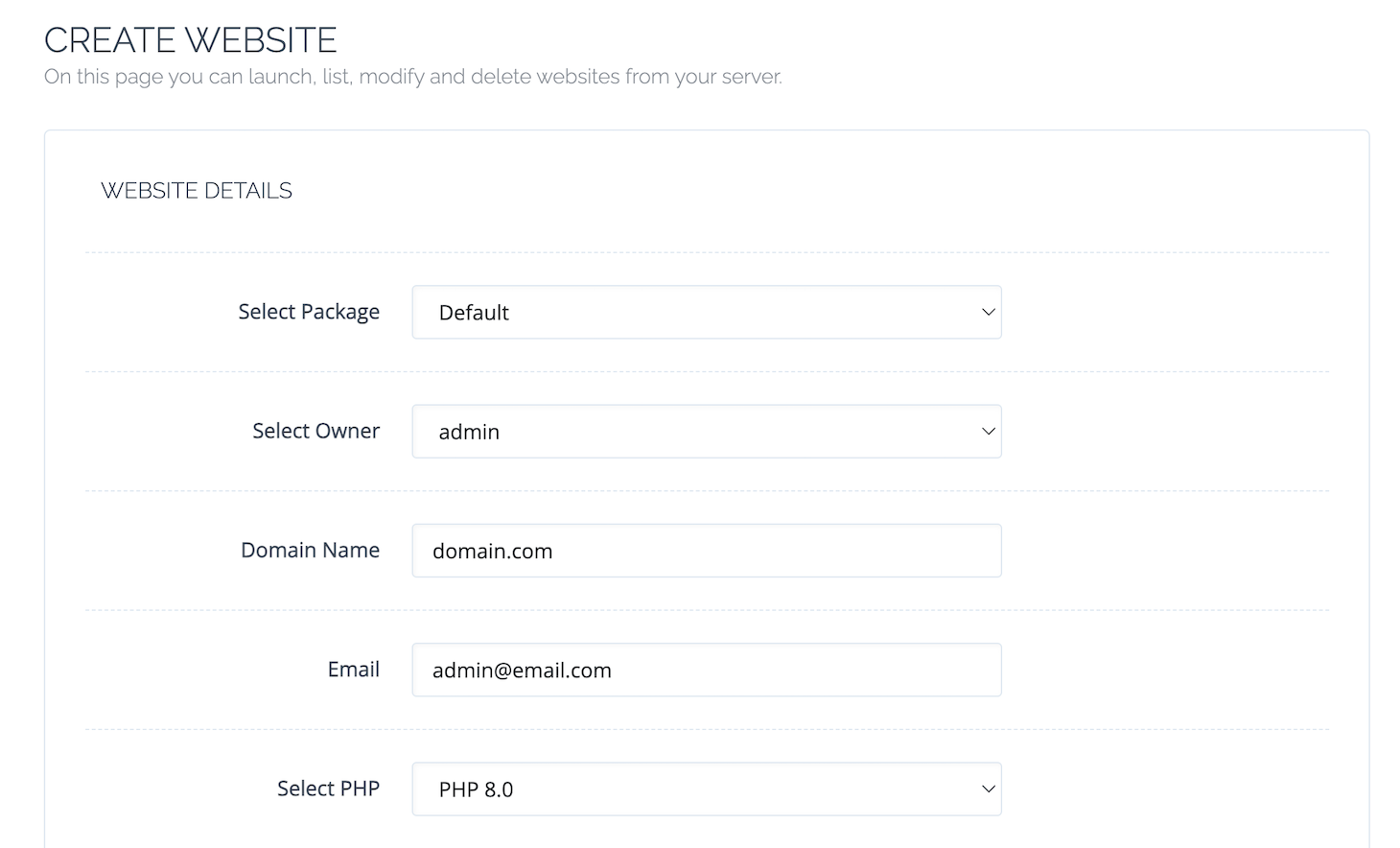Click the Email field label
The height and width of the screenshot is (848, 1400).
[353, 670]
